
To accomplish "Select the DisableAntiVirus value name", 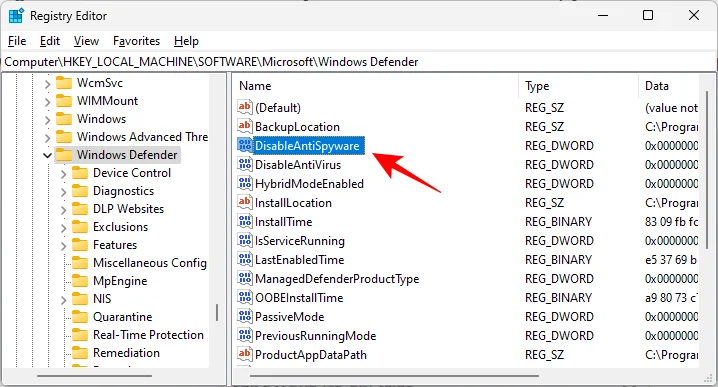I will pos(298,165).
